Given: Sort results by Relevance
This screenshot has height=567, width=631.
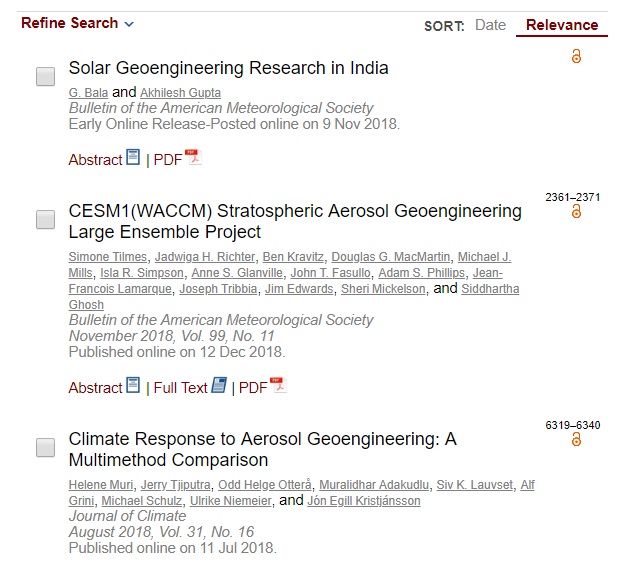Looking at the screenshot, I should (x=562, y=25).
